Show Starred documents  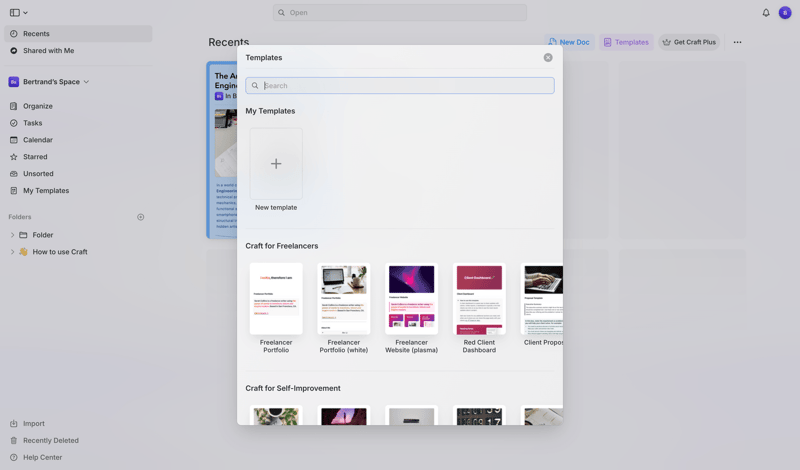(35, 157)
